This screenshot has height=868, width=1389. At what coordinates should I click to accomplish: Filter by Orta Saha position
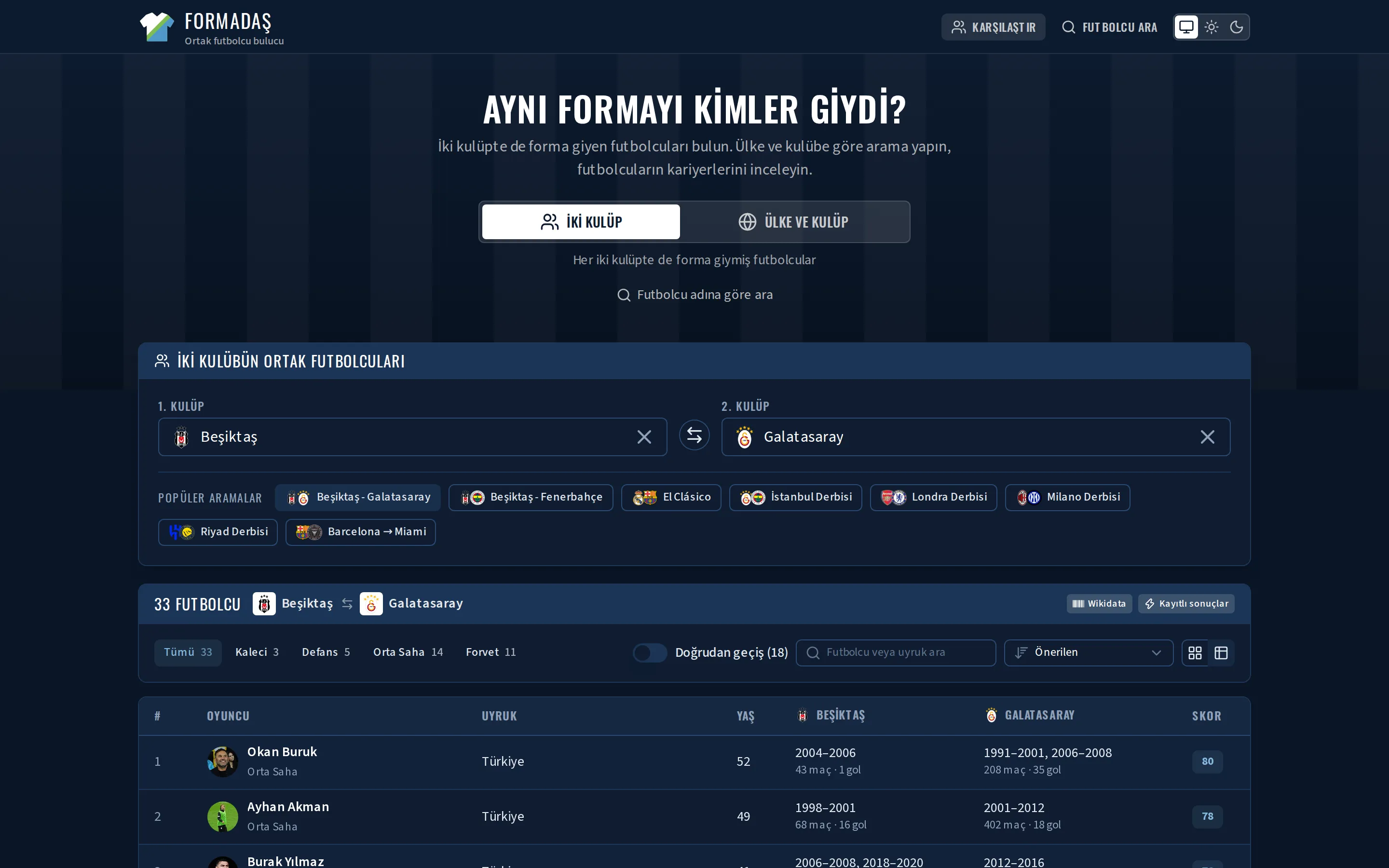click(x=408, y=653)
